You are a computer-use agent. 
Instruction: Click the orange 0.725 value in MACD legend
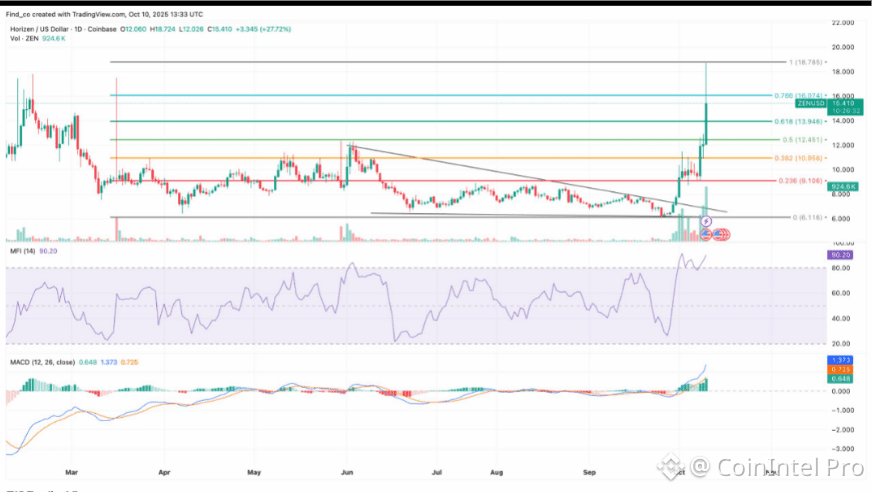(x=130, y=362)
